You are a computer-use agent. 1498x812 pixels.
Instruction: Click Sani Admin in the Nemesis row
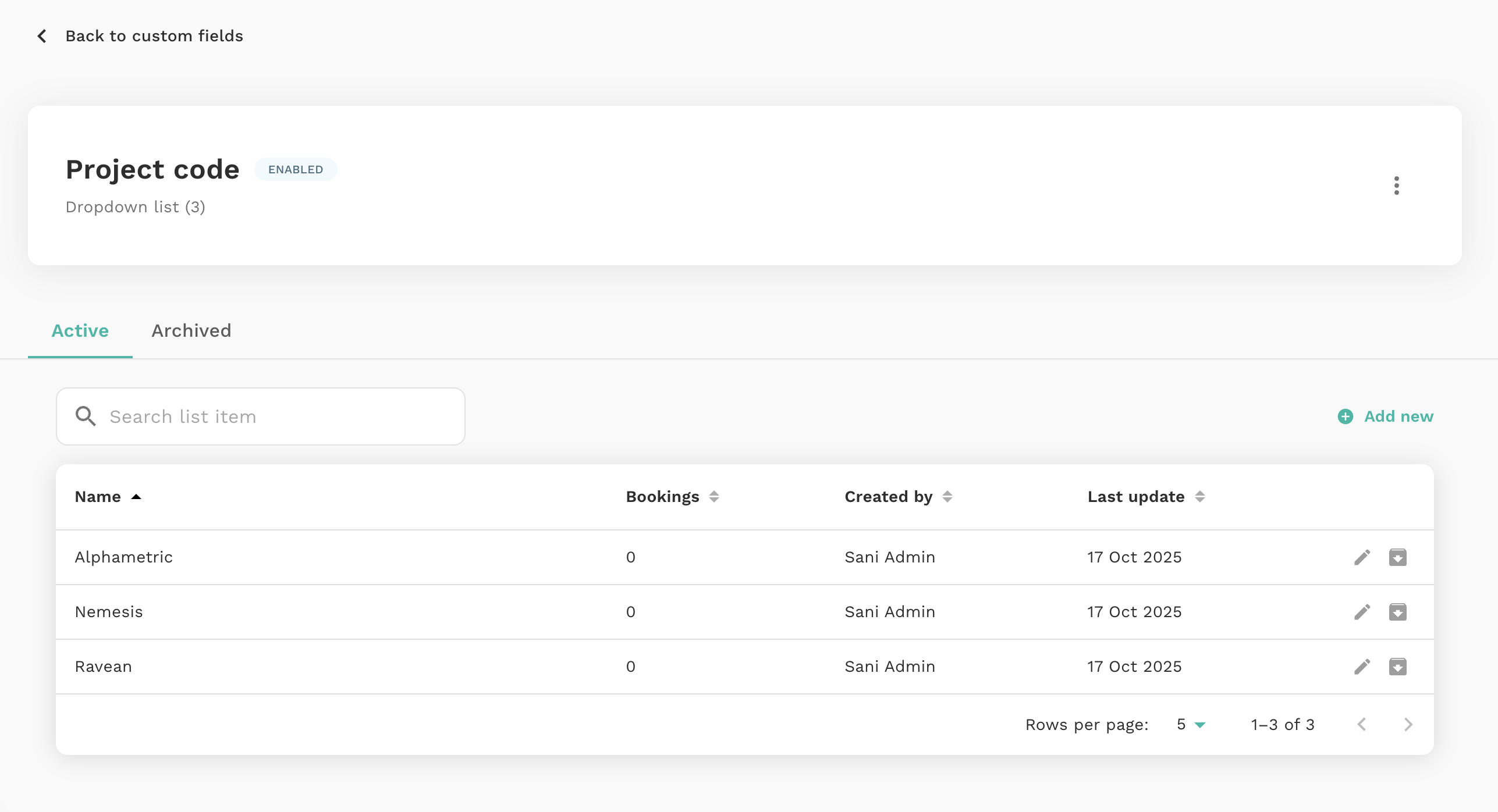890,612
